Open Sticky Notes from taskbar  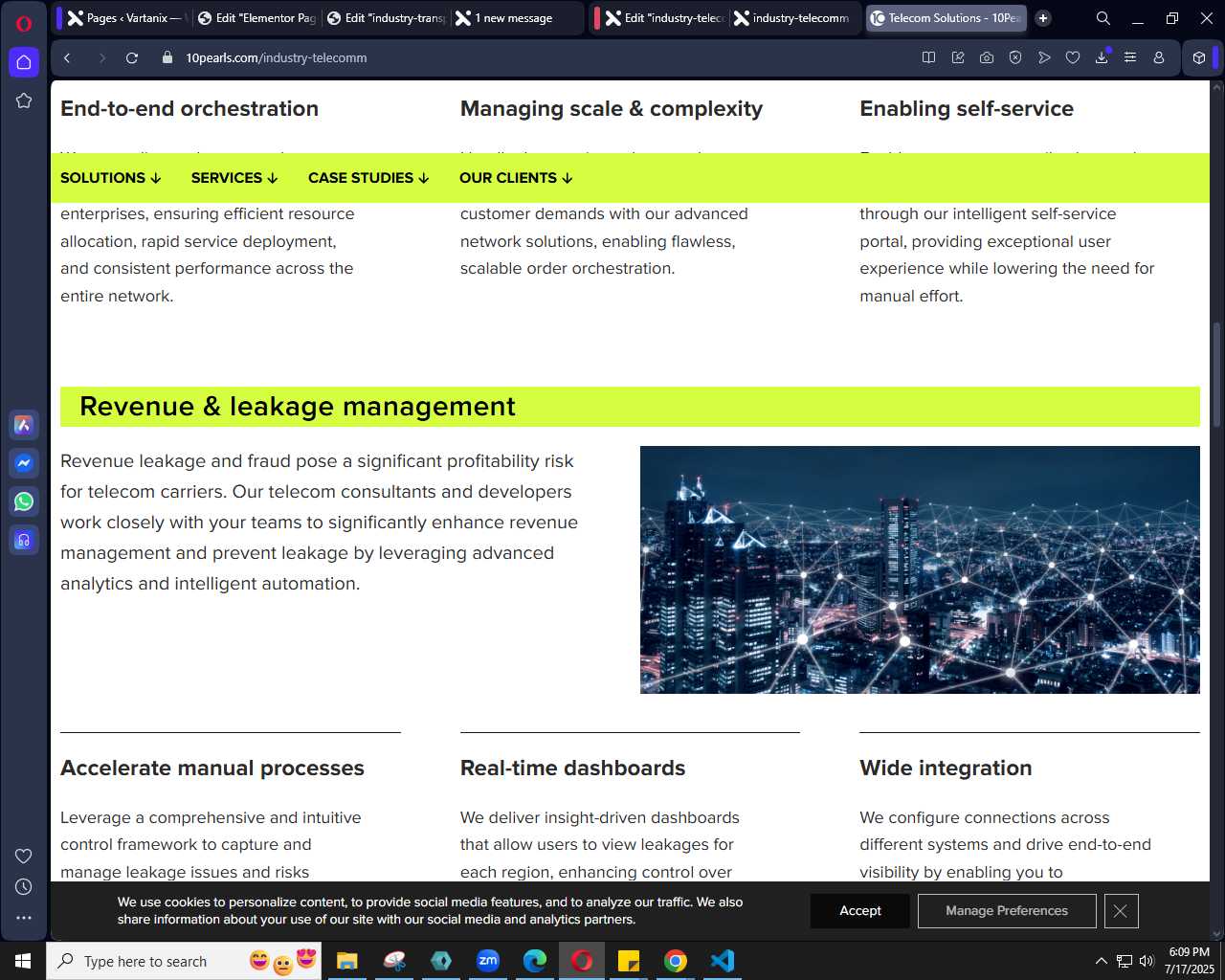(629, 961)
